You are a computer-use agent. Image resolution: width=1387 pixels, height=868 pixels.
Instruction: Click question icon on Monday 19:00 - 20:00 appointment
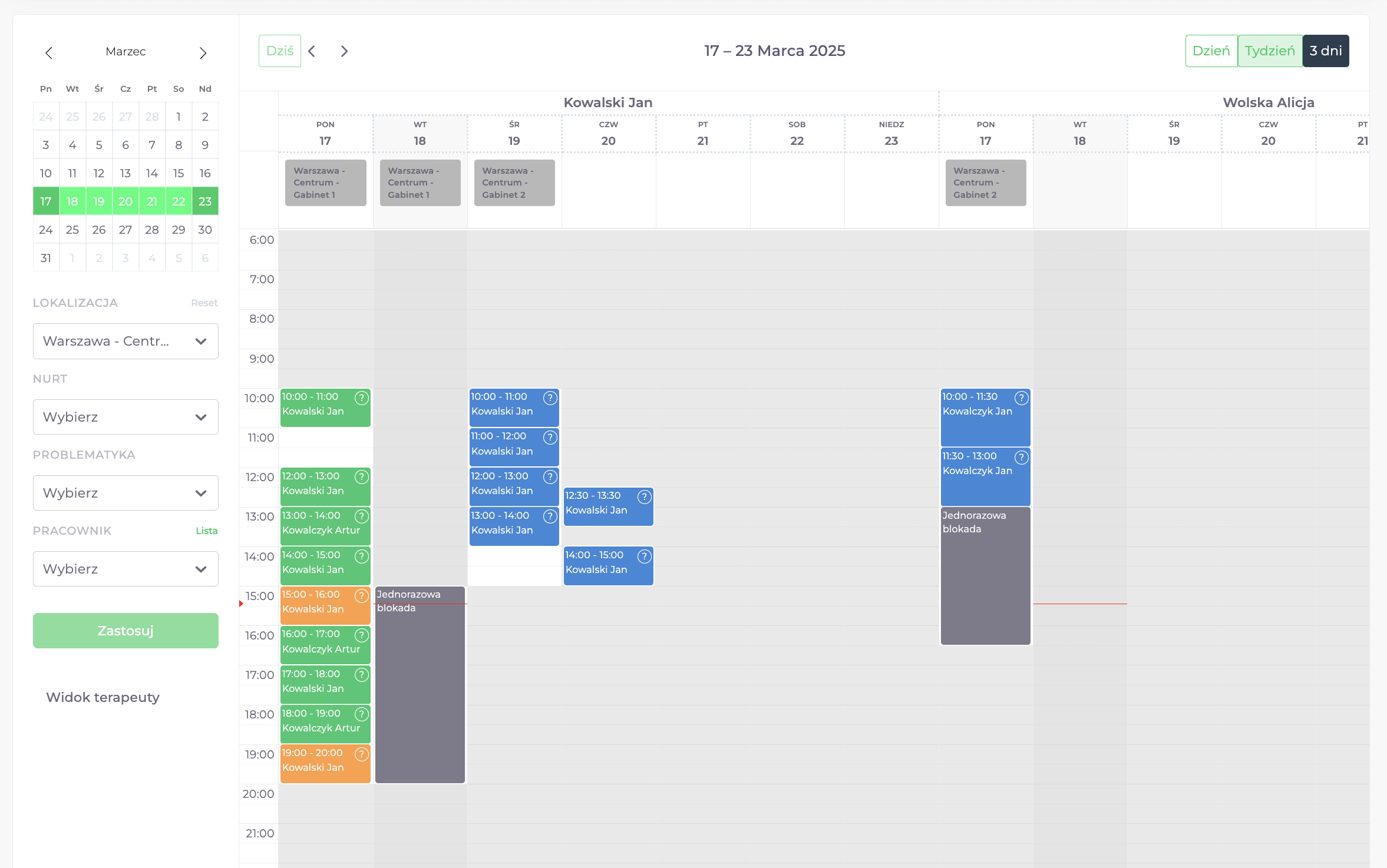coord(362,754)
